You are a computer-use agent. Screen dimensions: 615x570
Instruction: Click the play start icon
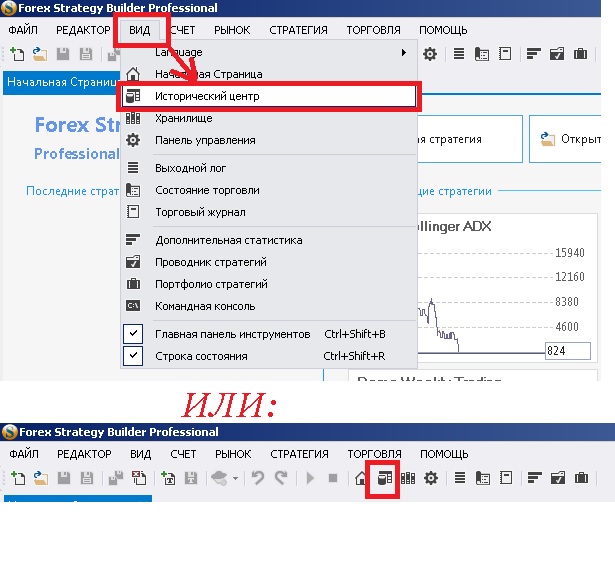[310, 478]
